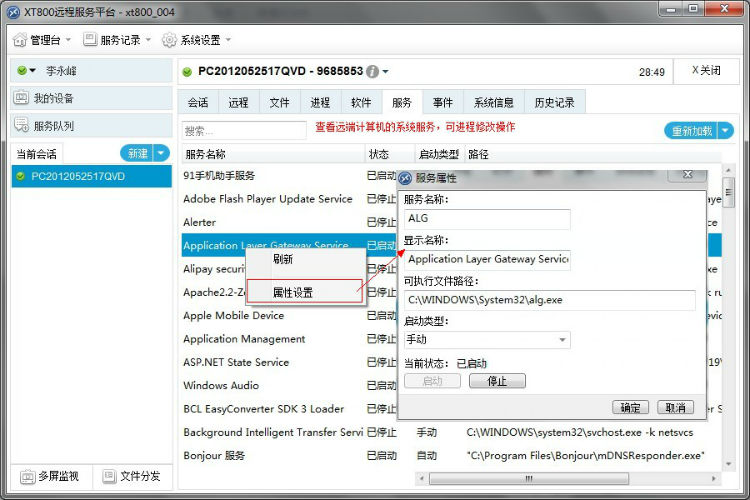
Task: Confirm with the 确定 button
Action: coord(630,407)
